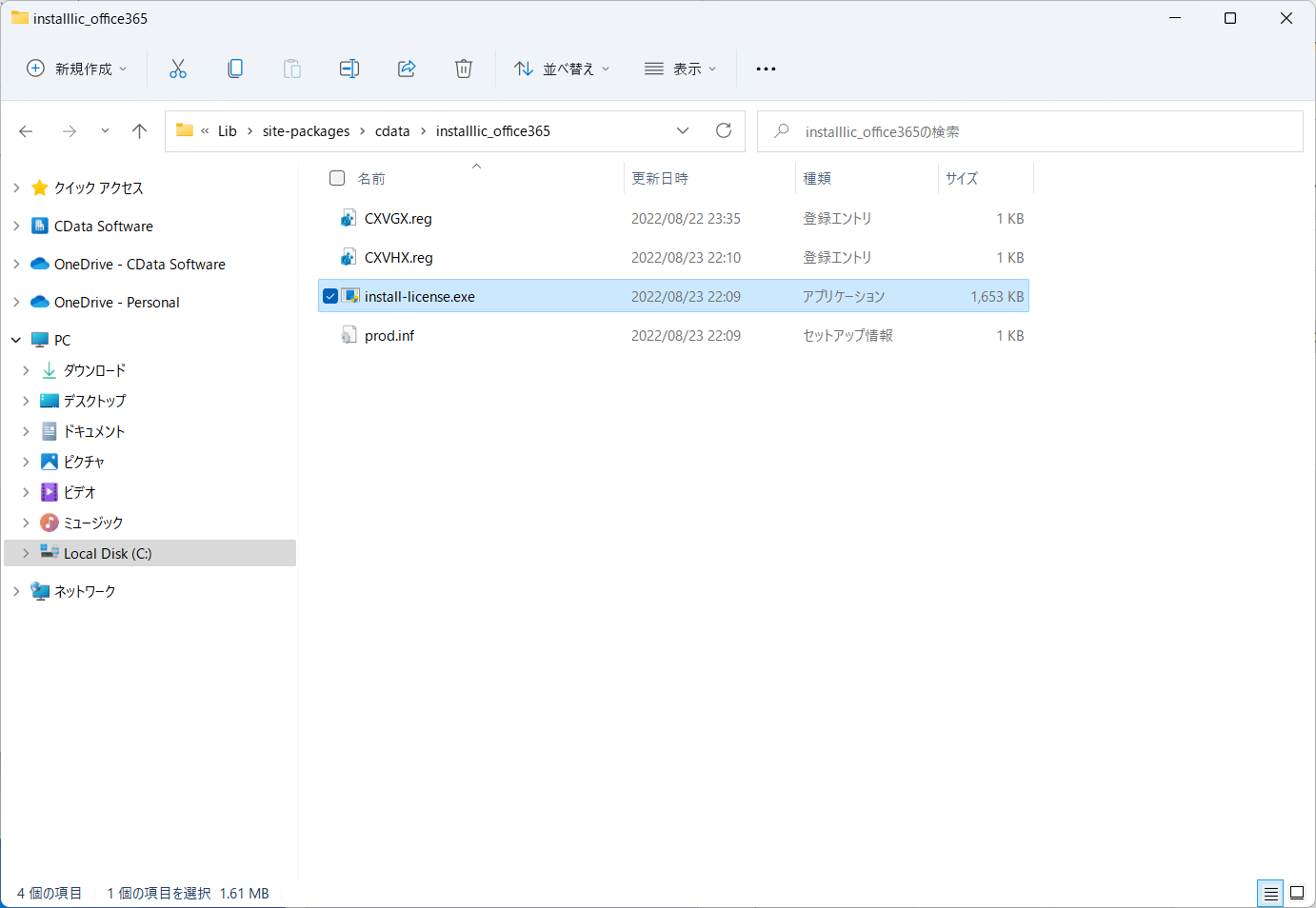Click the cdata breadcrumb
The height and width of the screenshot is (908, 1316).
pos(392,131)
